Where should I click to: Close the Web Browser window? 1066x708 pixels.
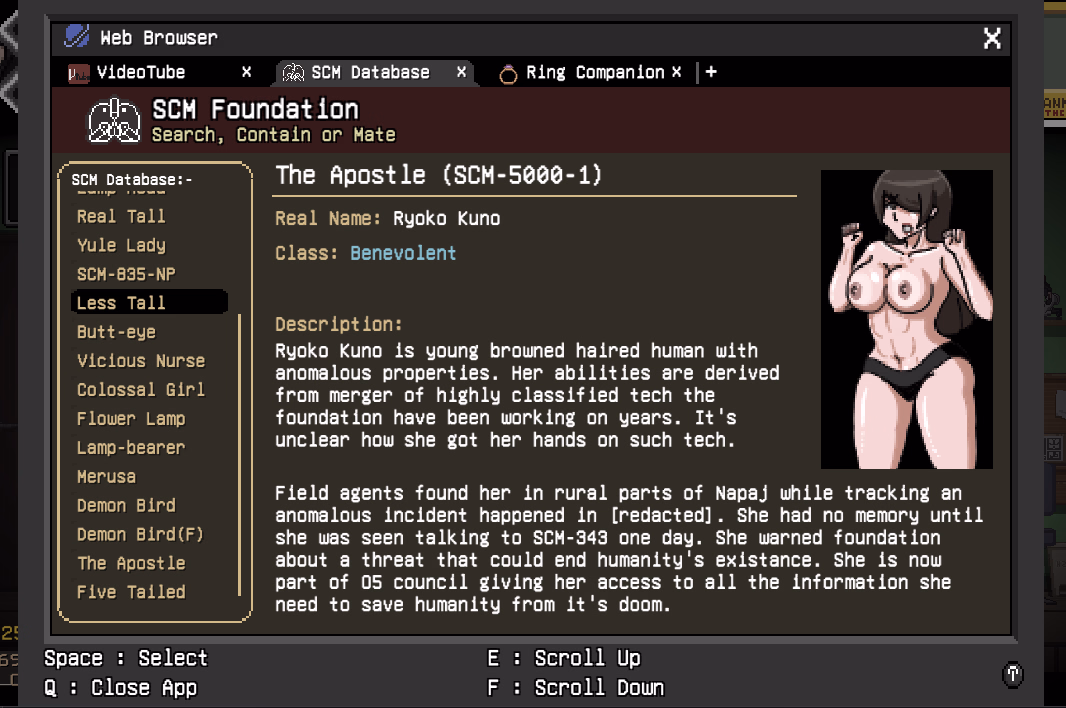[992, 38]
